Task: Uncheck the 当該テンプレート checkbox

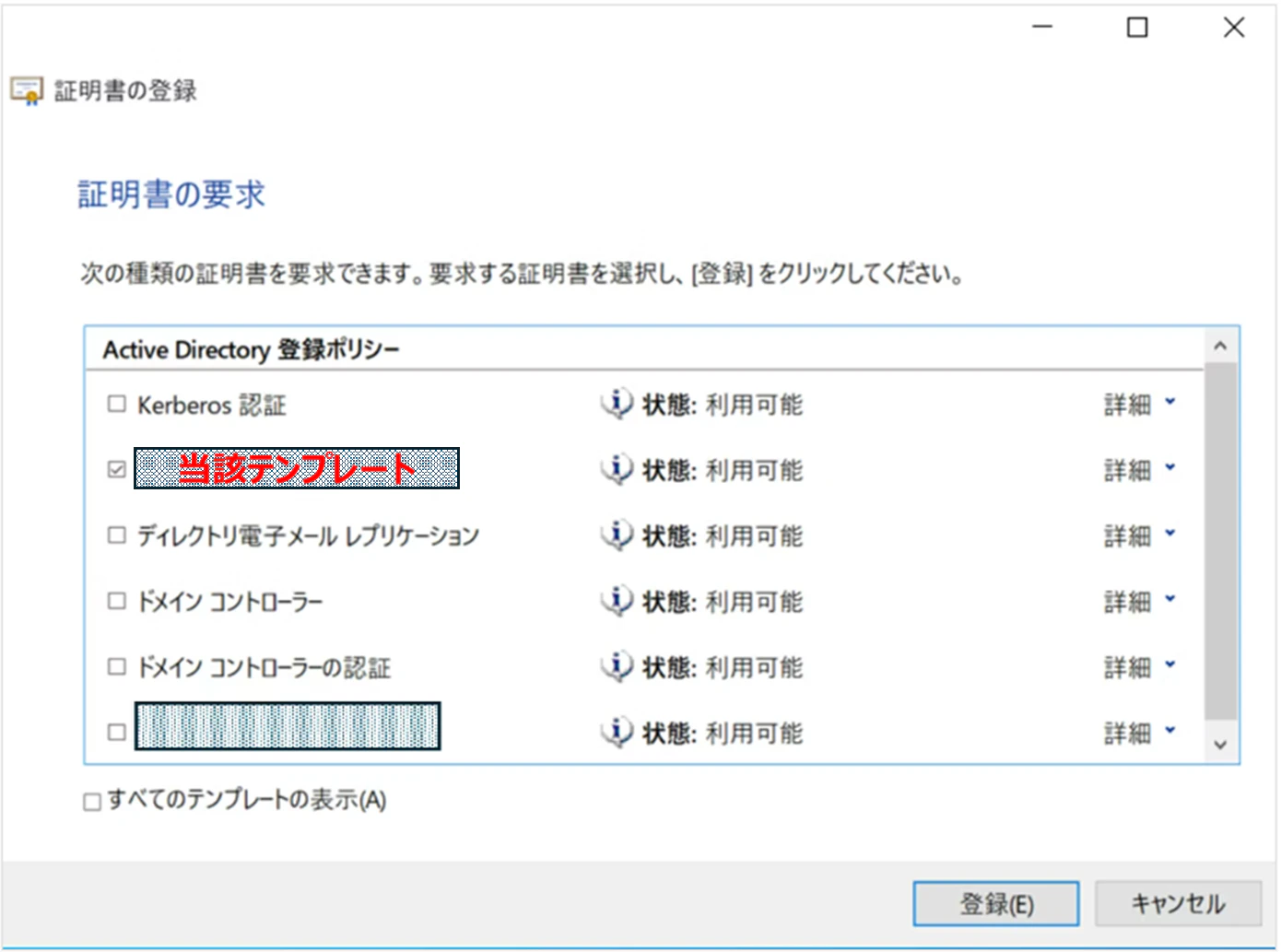Action: click(x=116, y=470)
